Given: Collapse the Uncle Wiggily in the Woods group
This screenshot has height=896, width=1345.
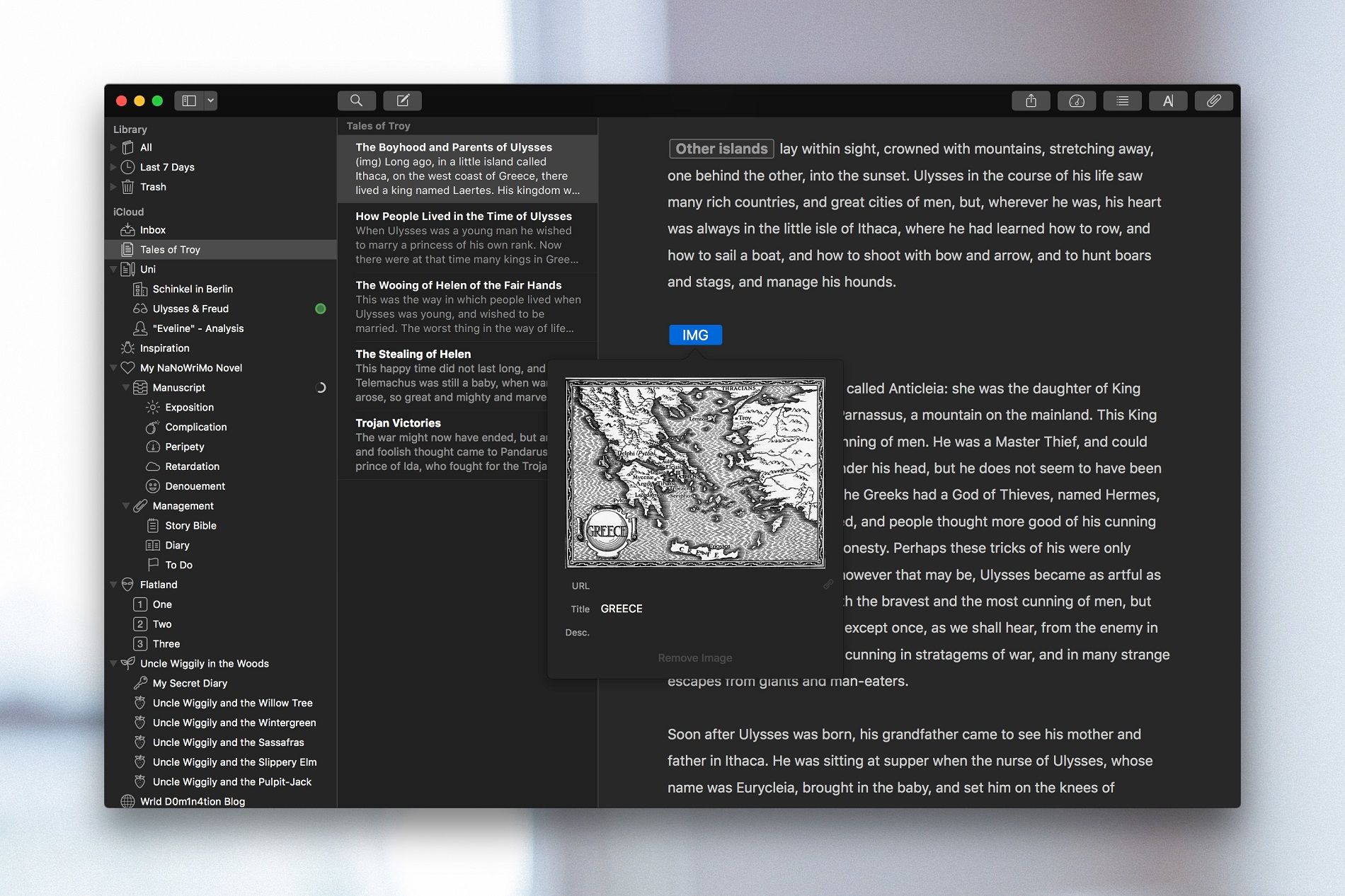Looking at the screenshot, I should [x=113, y=664].
